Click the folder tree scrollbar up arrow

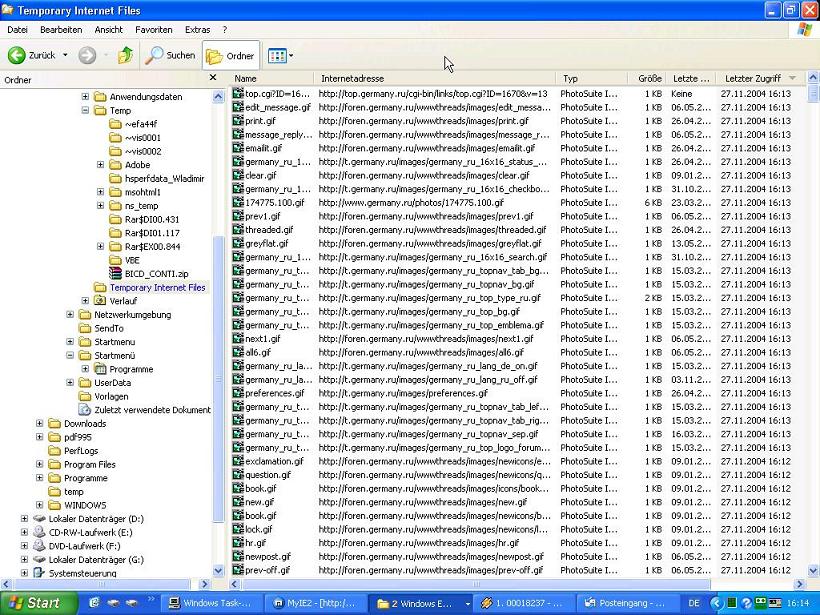pos(219,97)
